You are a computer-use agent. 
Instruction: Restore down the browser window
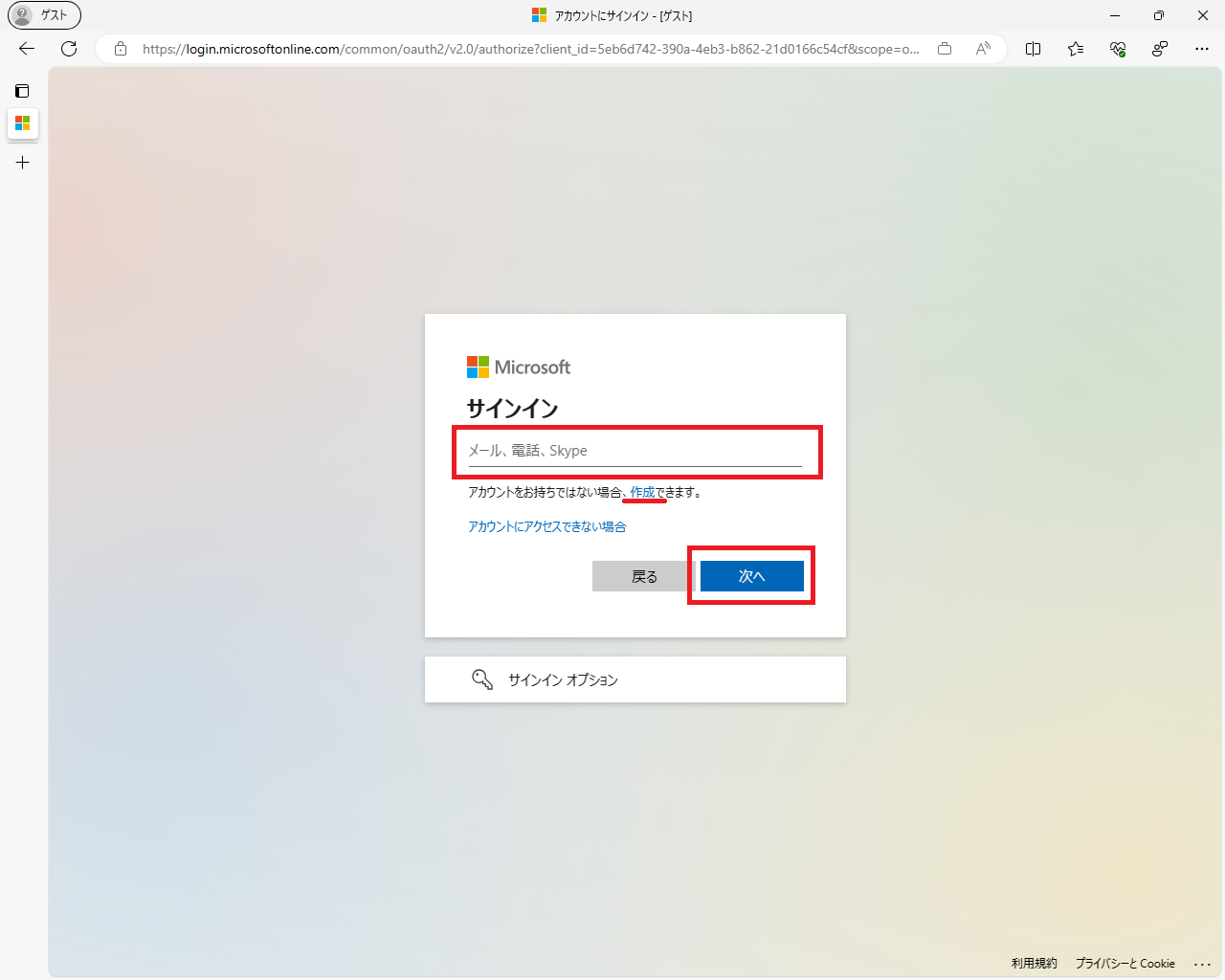coord(1159,15)
